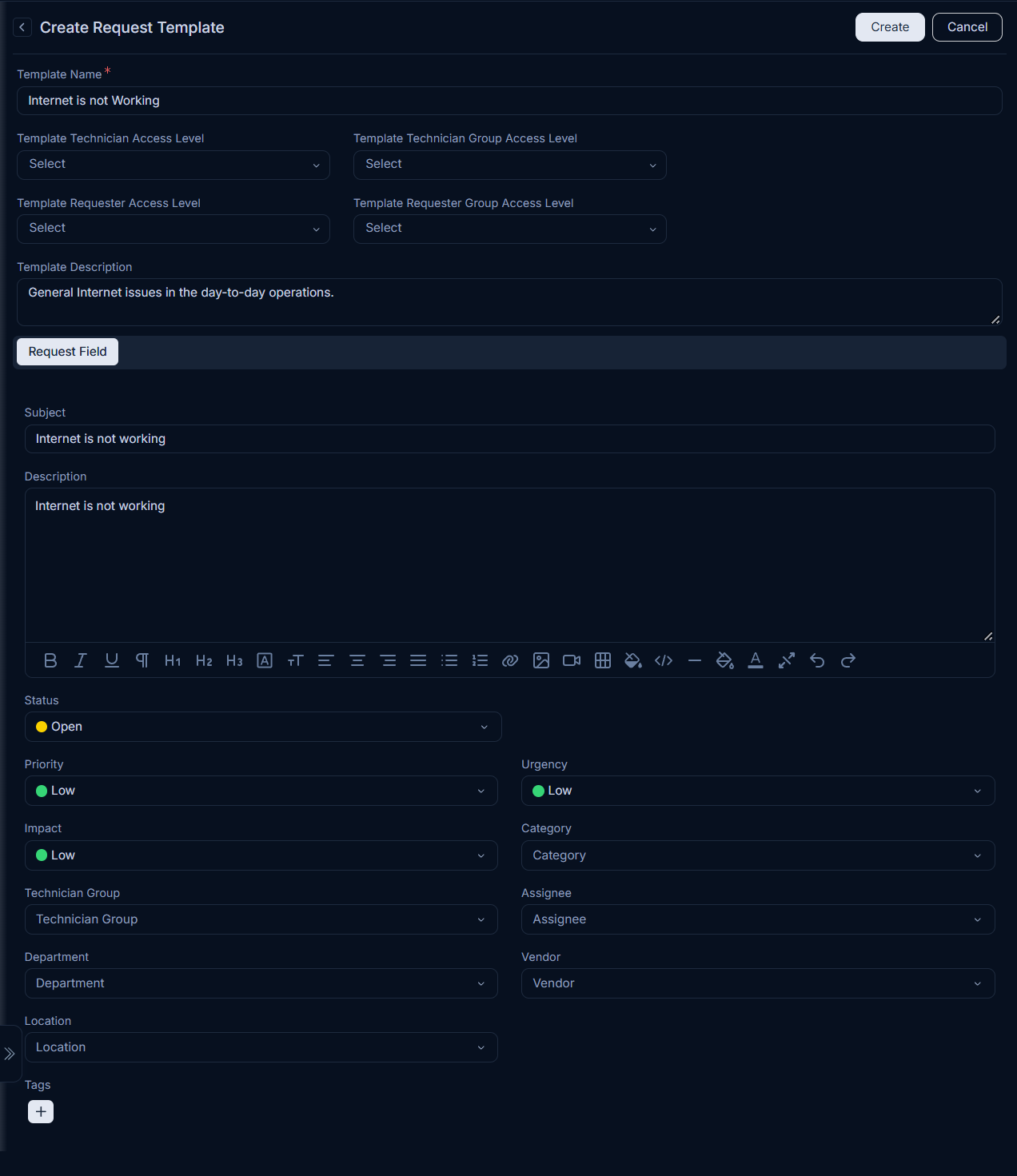Screen dimensions: 1017x1176
Task: Undo the last edit
Action: tap(817, 660)
